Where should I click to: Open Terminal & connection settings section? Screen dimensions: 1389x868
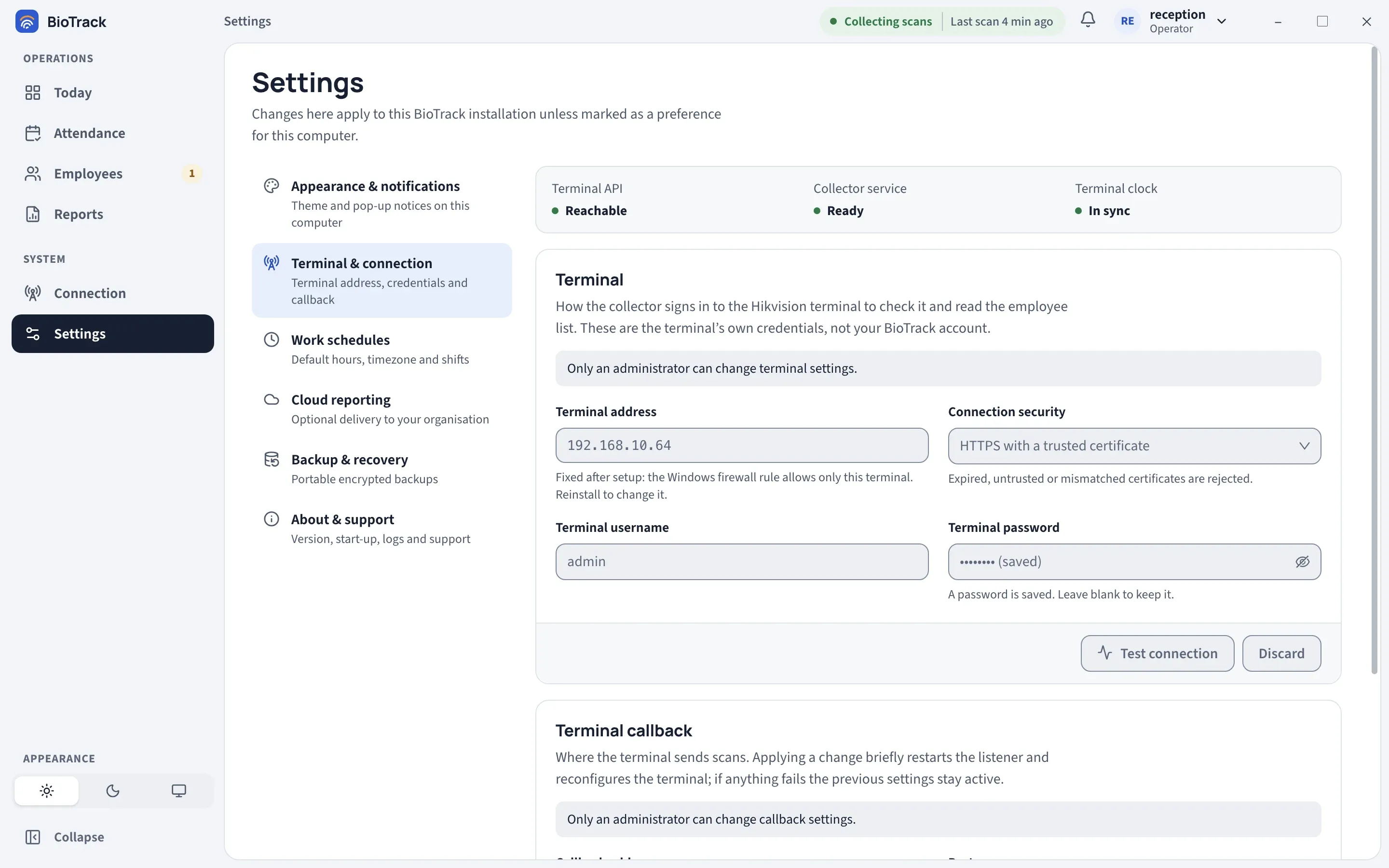(381, 280)
